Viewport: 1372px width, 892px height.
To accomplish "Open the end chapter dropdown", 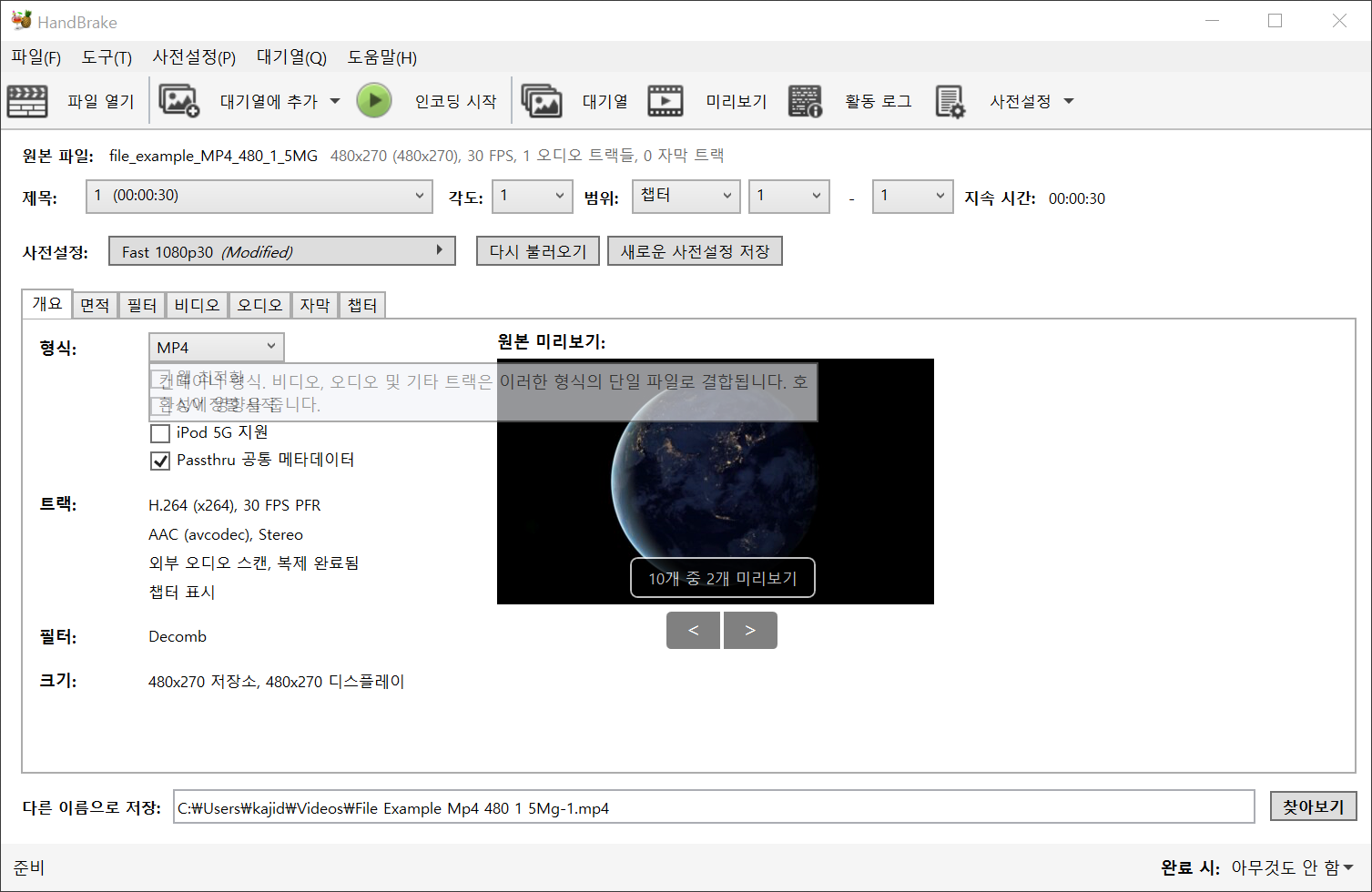I will [x=913, y=197].
